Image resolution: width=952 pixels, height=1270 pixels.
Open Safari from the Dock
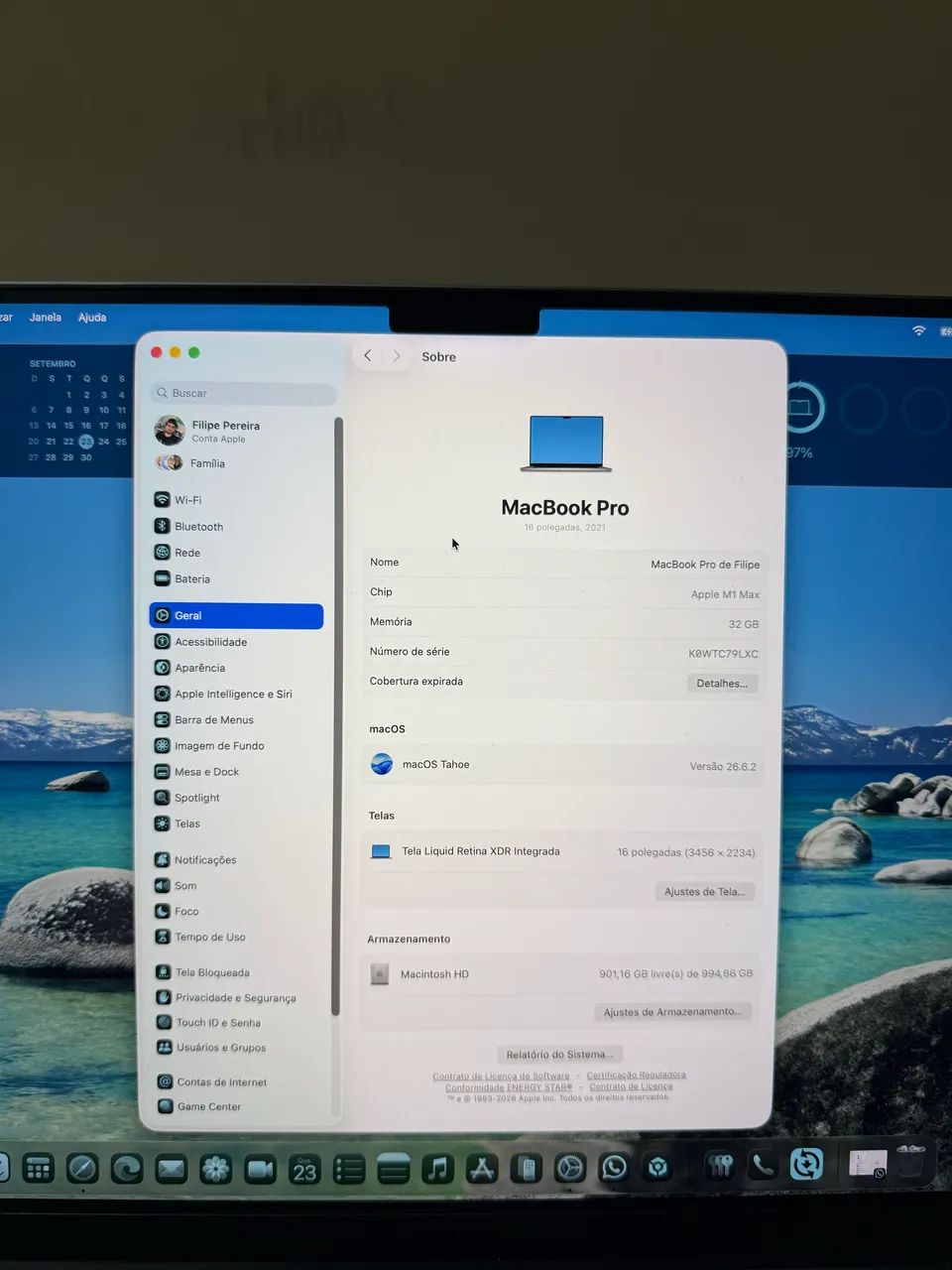point(82,1169)
